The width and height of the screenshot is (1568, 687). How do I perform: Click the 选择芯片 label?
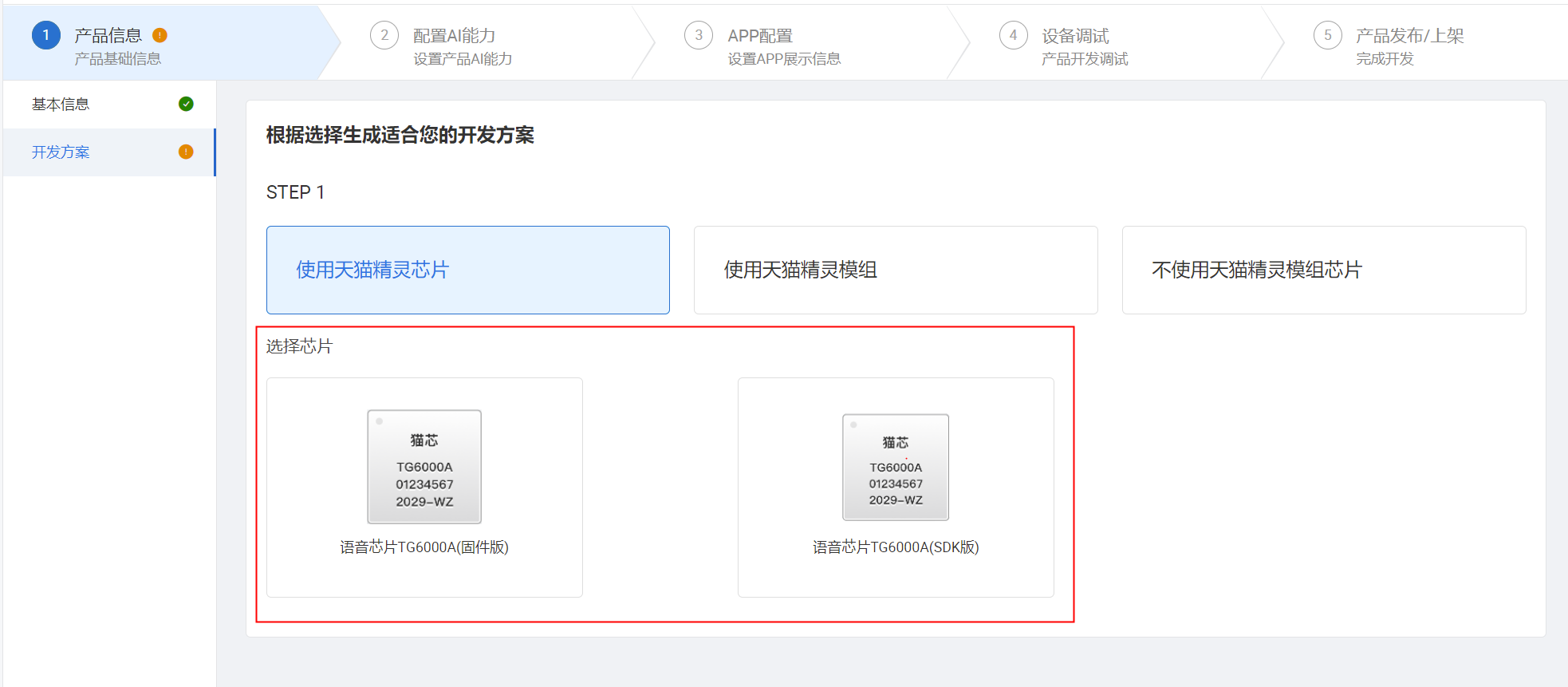(299, 346)
